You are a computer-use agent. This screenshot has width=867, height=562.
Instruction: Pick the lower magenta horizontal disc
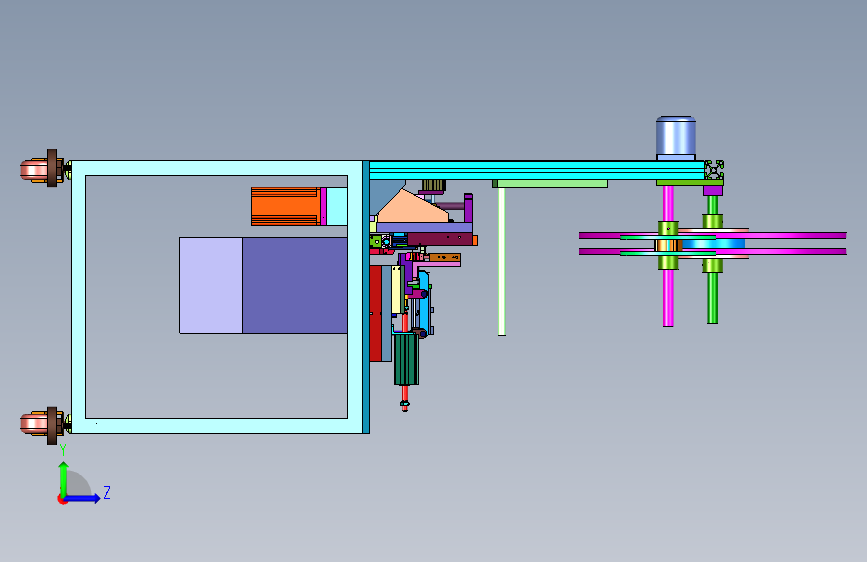pyautogui.click(x=712, y=252)
